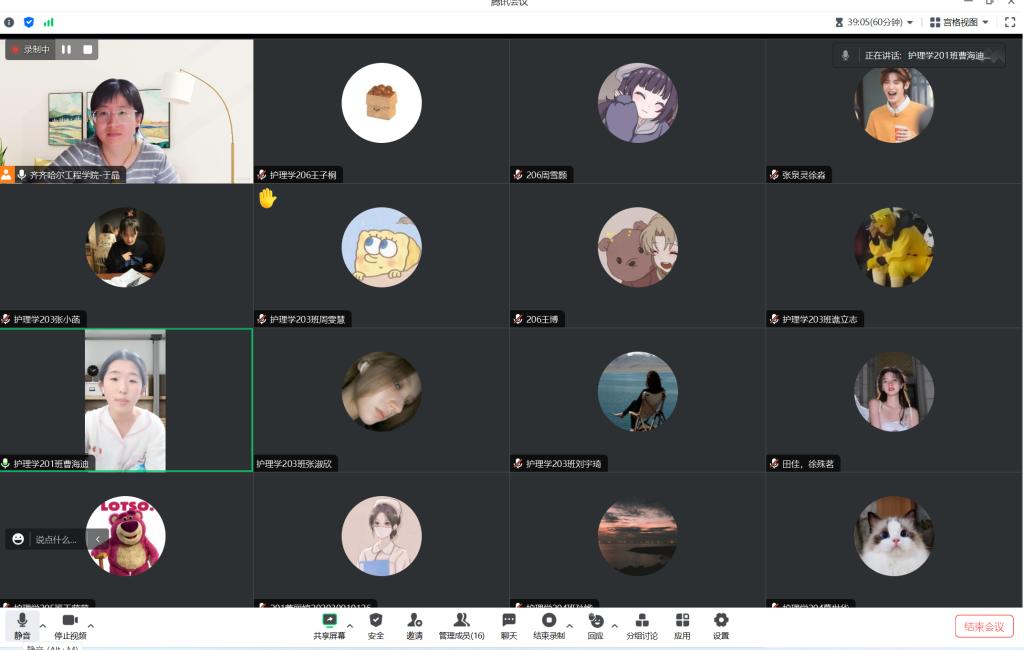
Task: Click the 说点什么 chat input box
Action: [56, 539]
